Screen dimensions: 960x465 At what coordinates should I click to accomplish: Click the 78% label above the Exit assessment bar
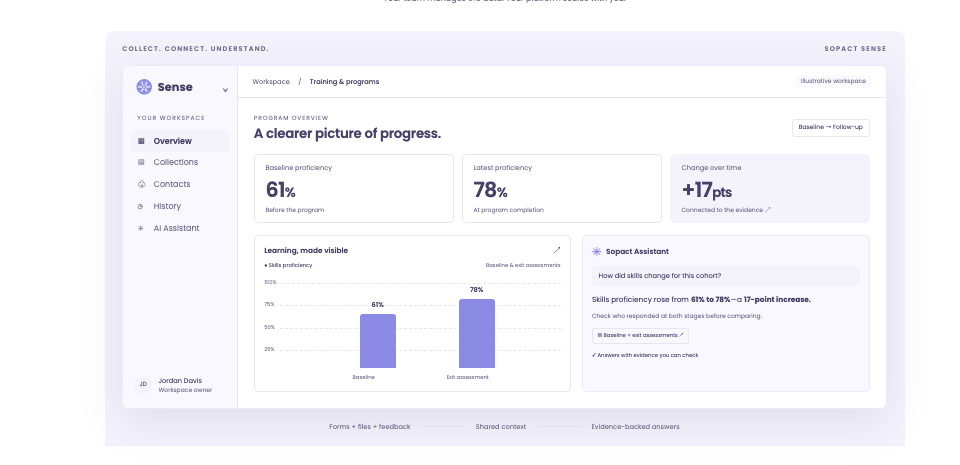click(476, 290)
